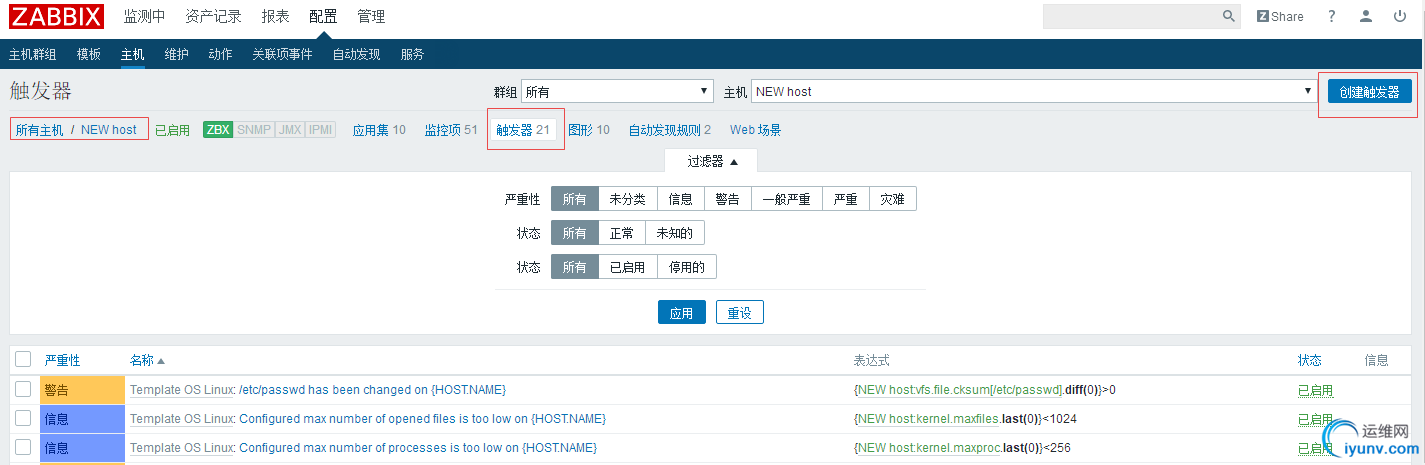Set severity filter to 严重
The height and width of the screenshot is (465, 1425).
point(846,199)
